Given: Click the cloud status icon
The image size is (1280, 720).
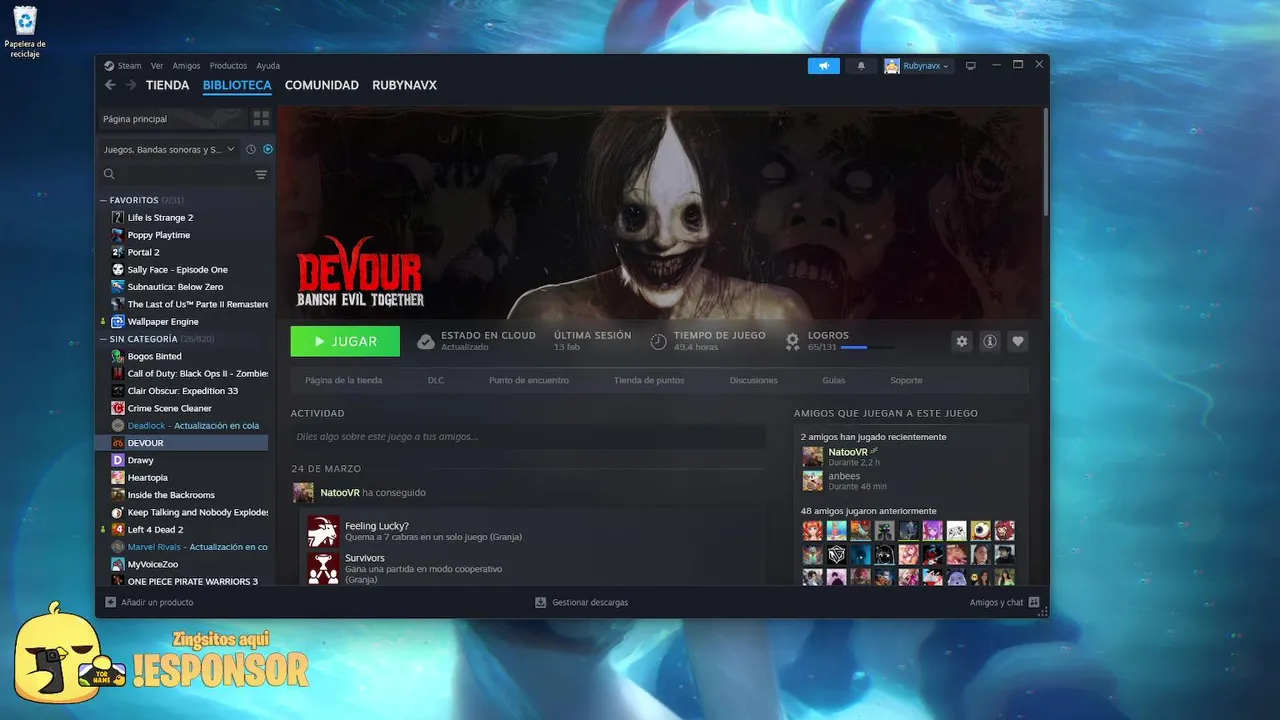Looking at the screenshot, I should click(x=426, y=341).
